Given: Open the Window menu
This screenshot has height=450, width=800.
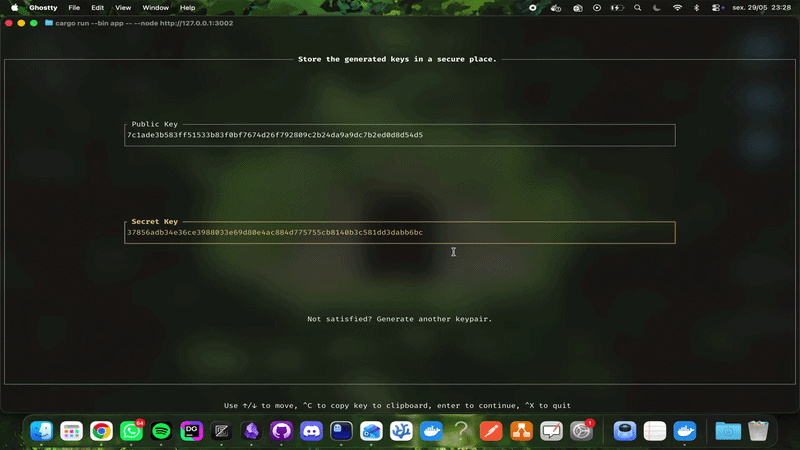Looking at the screenshot, I should (155, 8).
